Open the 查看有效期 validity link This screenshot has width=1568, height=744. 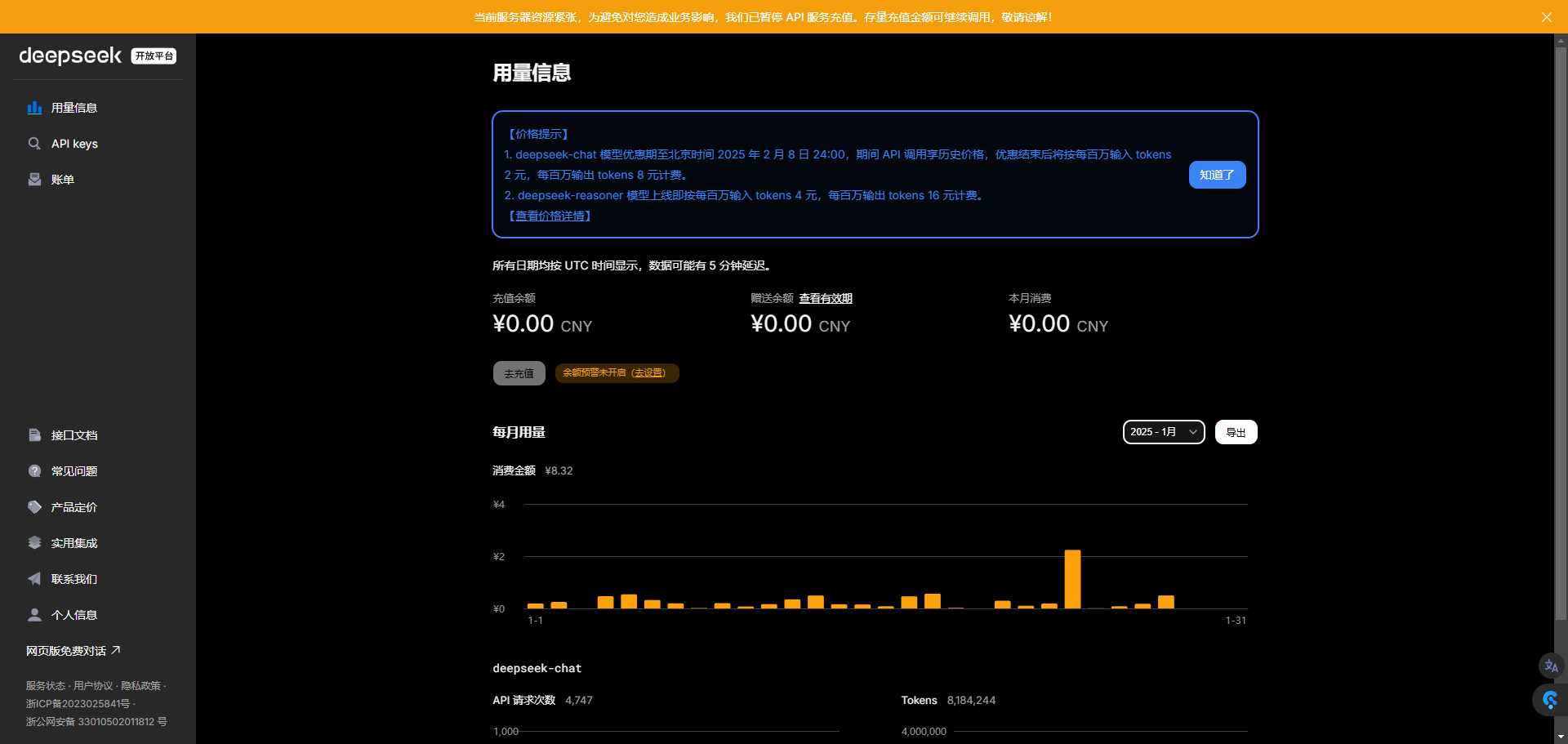pos(825,298)
